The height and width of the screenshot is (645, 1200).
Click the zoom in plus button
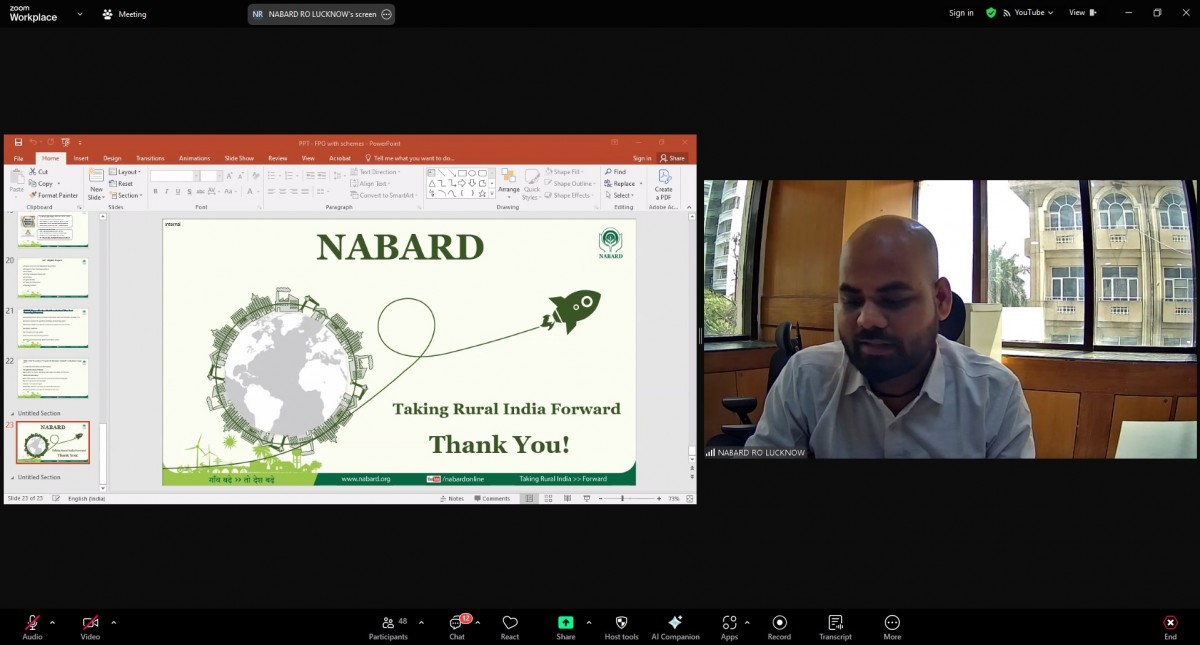click(658, 498)
